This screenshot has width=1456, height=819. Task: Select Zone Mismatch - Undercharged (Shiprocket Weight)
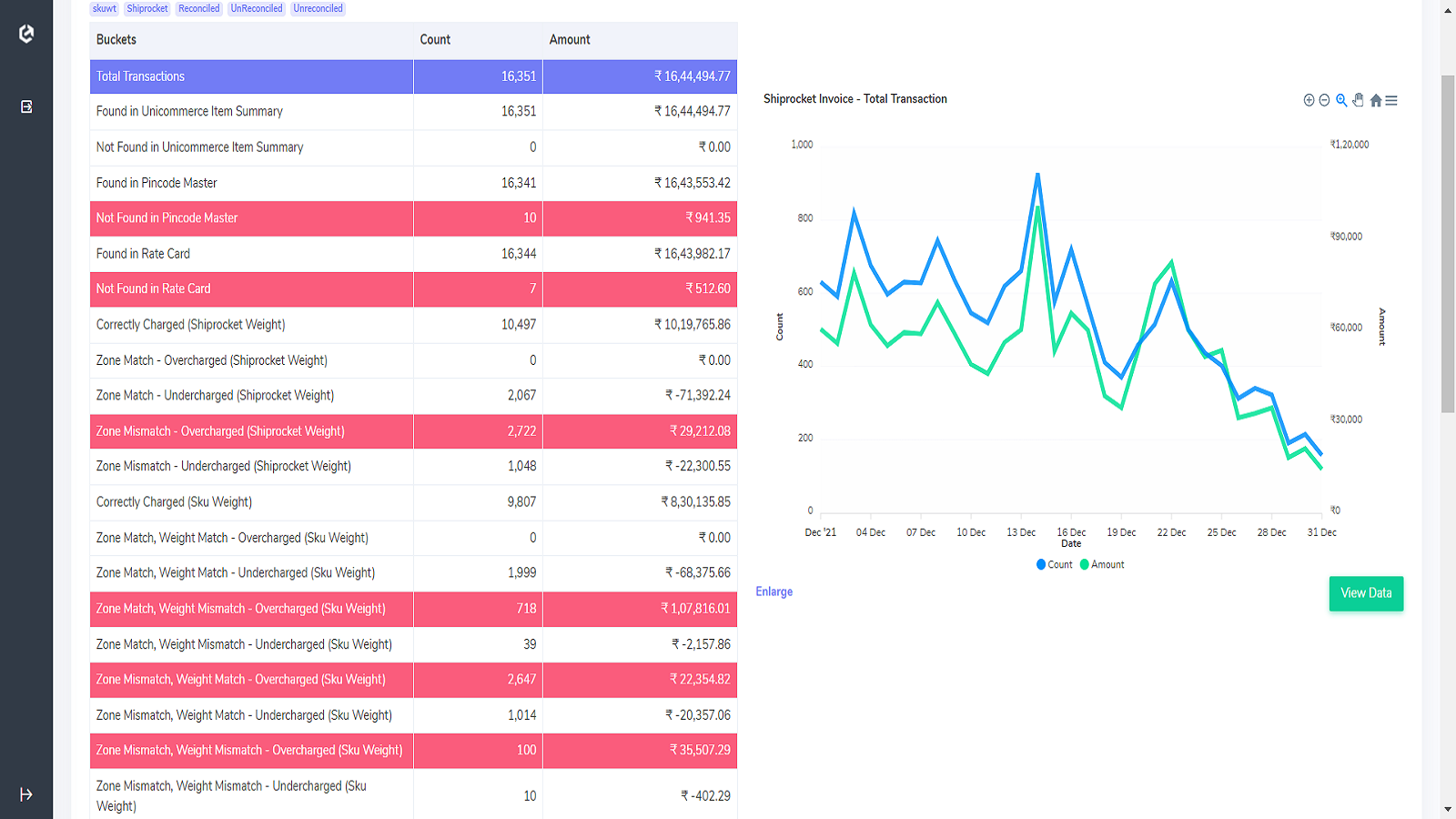click(413, 467)
